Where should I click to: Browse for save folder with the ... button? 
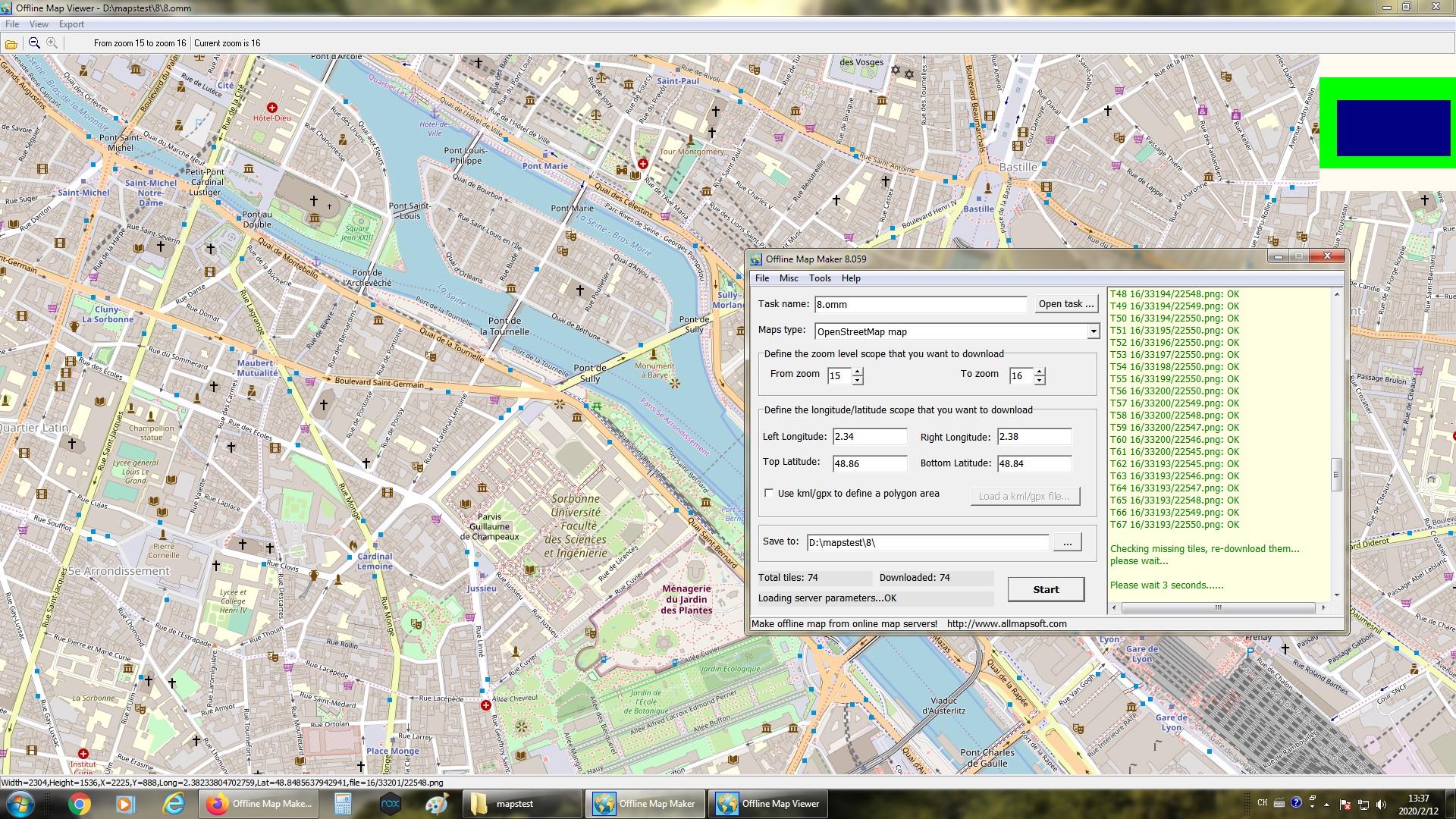tap(1067, 542)
